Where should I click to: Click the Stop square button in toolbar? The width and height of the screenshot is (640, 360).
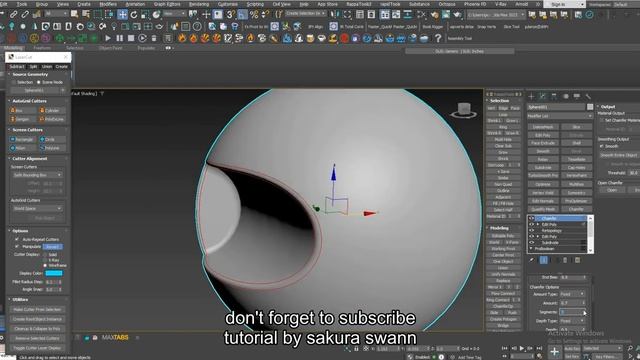tap(131, 38)
